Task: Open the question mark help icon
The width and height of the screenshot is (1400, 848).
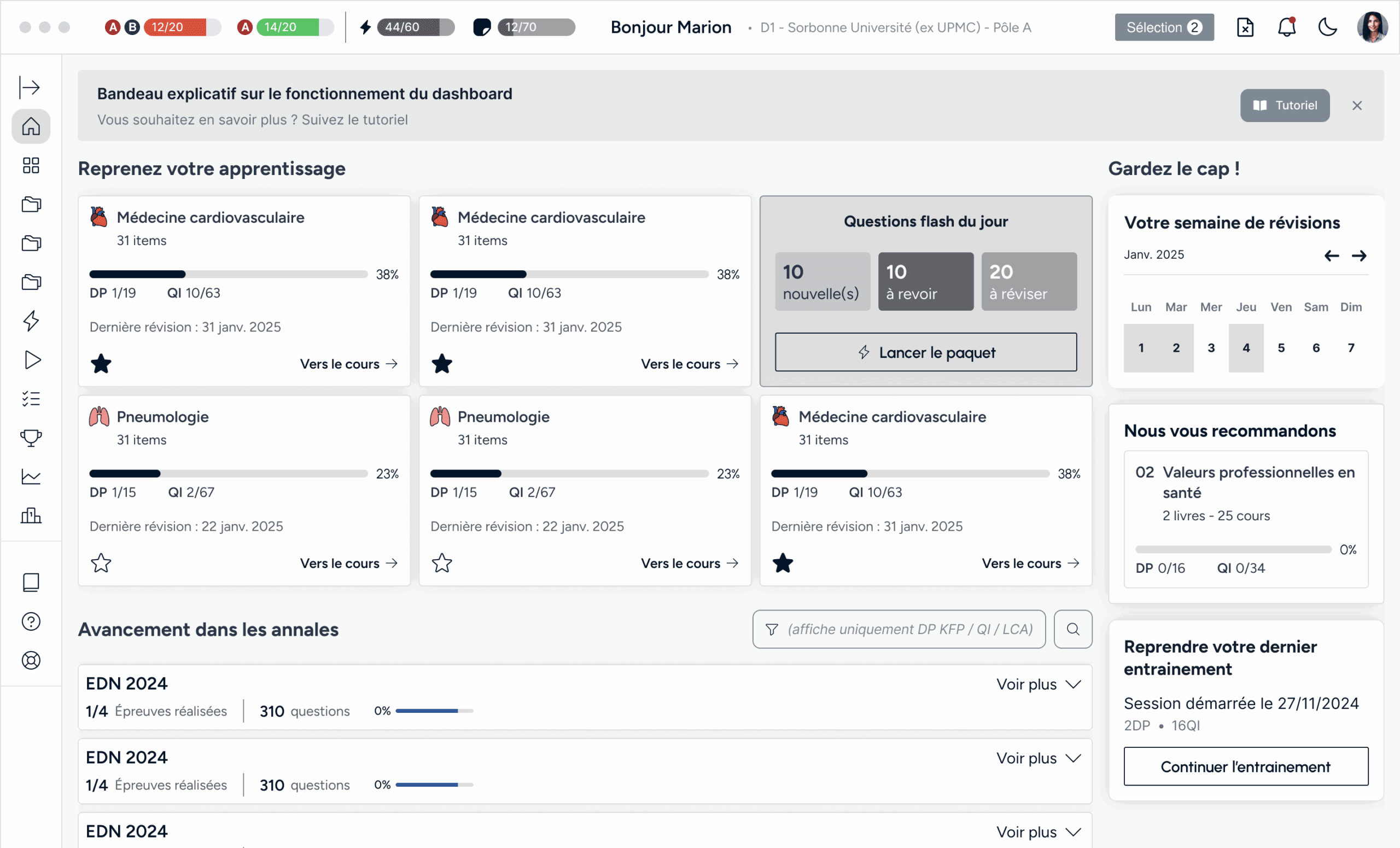Action: point(31,621)
